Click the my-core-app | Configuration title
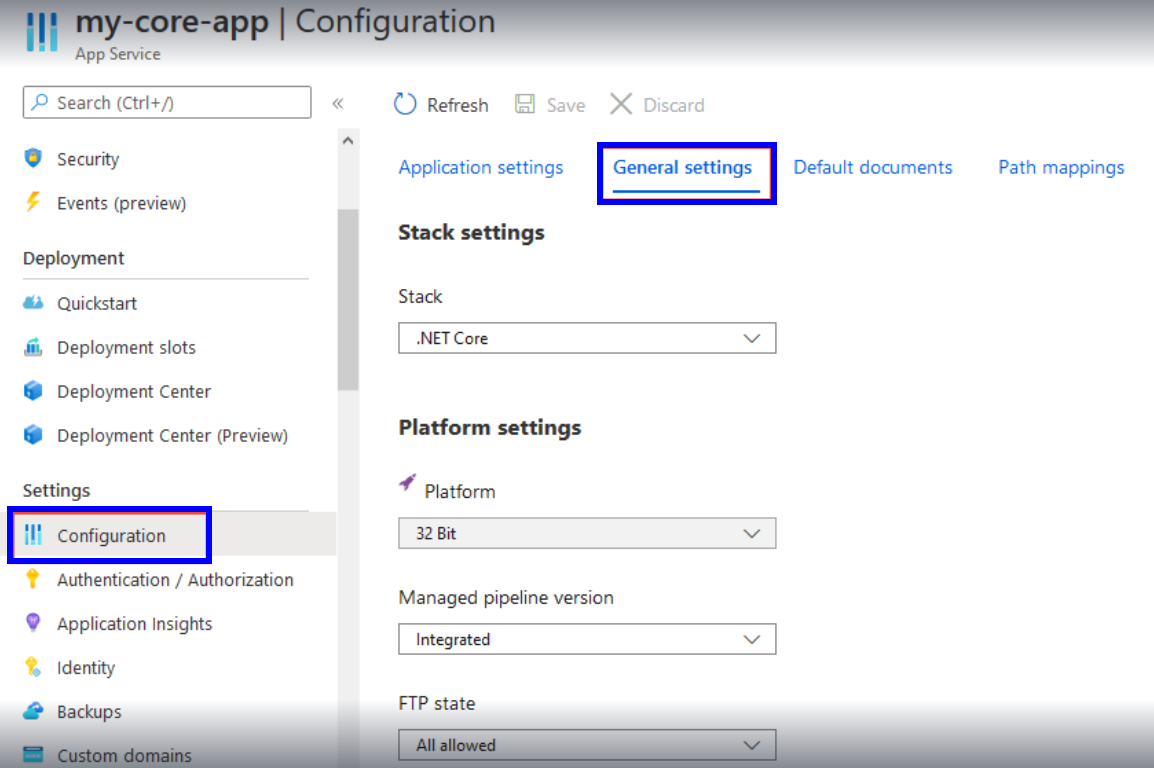The image size is (1154, 768). coord(286,22)
